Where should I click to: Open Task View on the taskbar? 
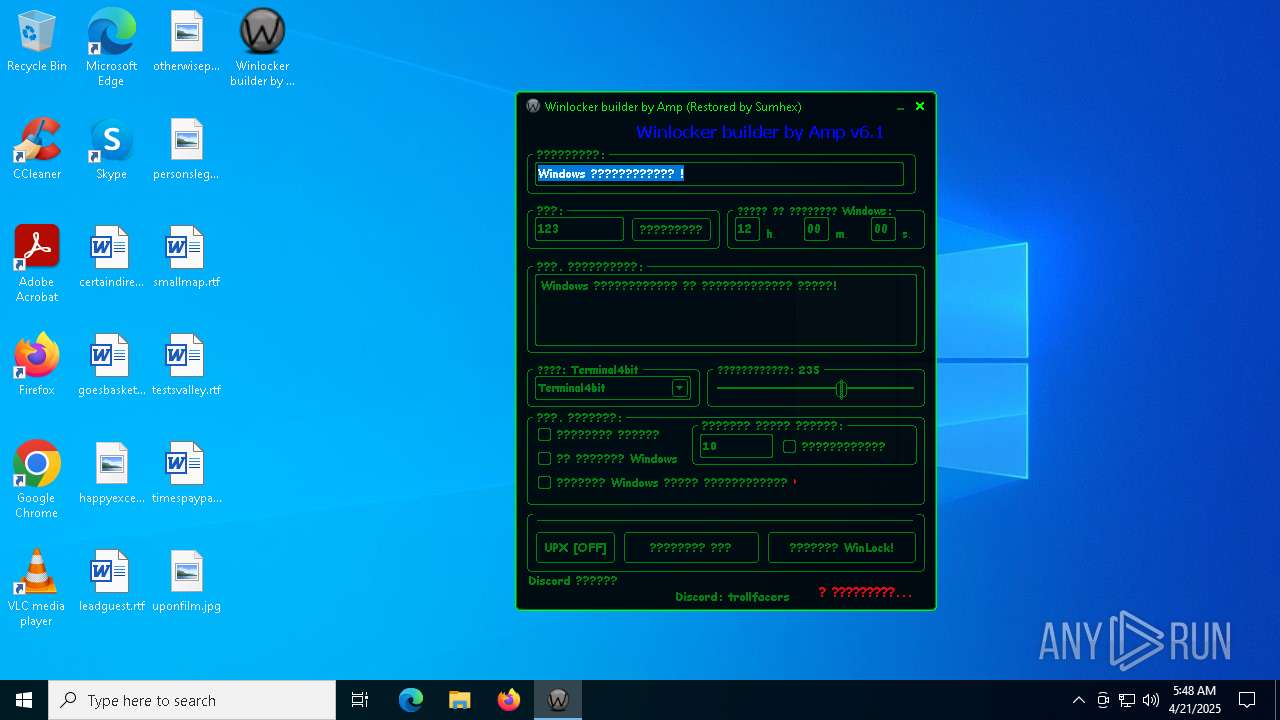click(x=360, y=700)
